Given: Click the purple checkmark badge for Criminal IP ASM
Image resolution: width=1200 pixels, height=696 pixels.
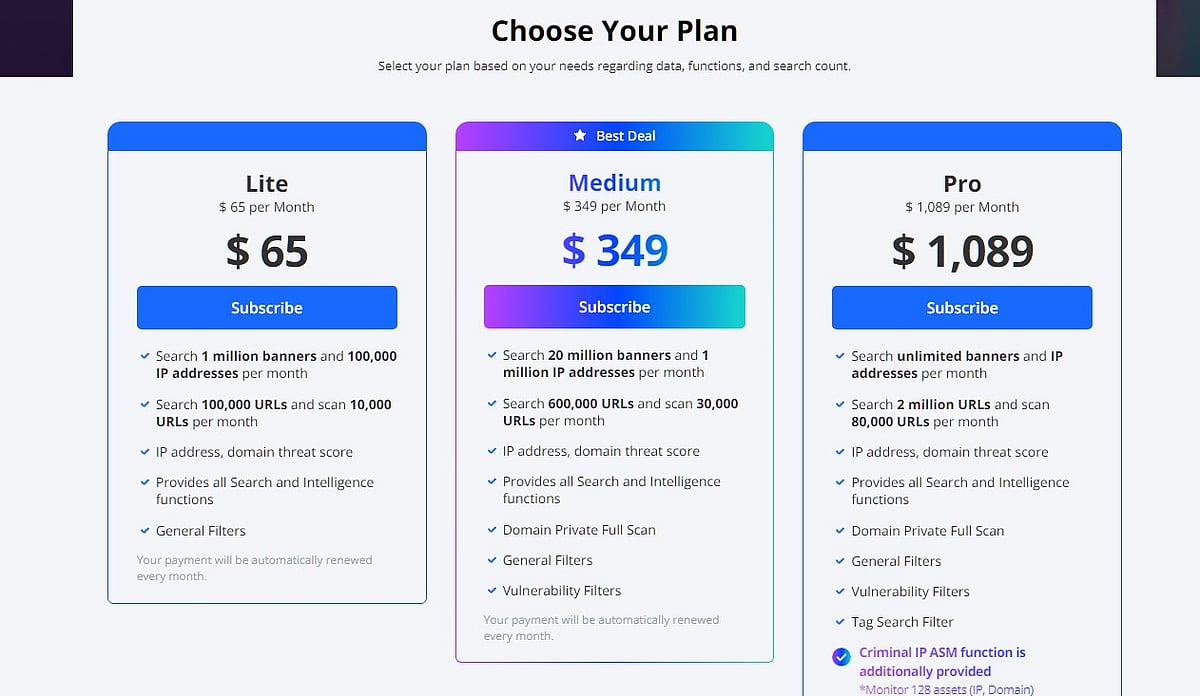Looking at the screenshot, I should [842, 657].
